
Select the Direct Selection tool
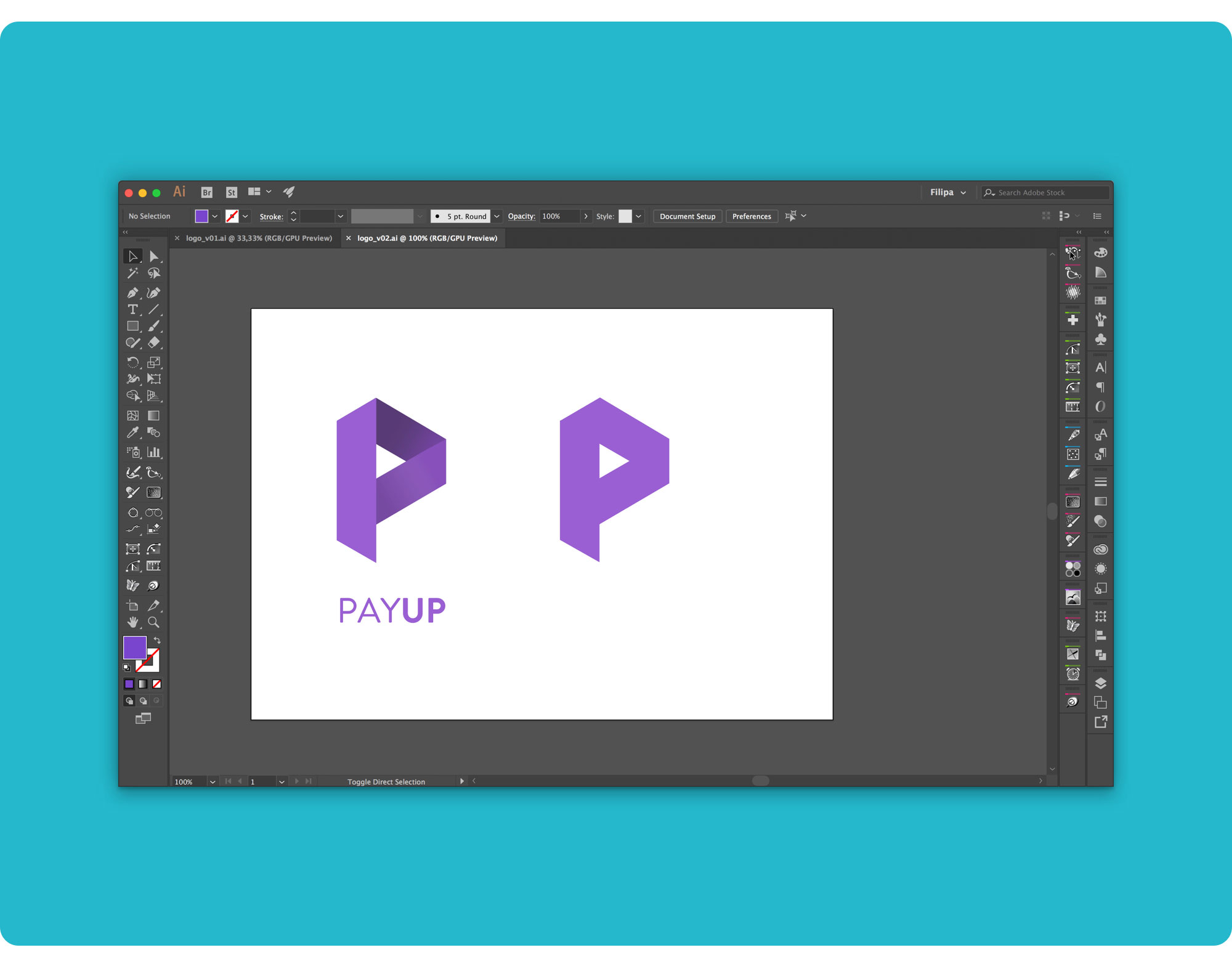[153, 256]
